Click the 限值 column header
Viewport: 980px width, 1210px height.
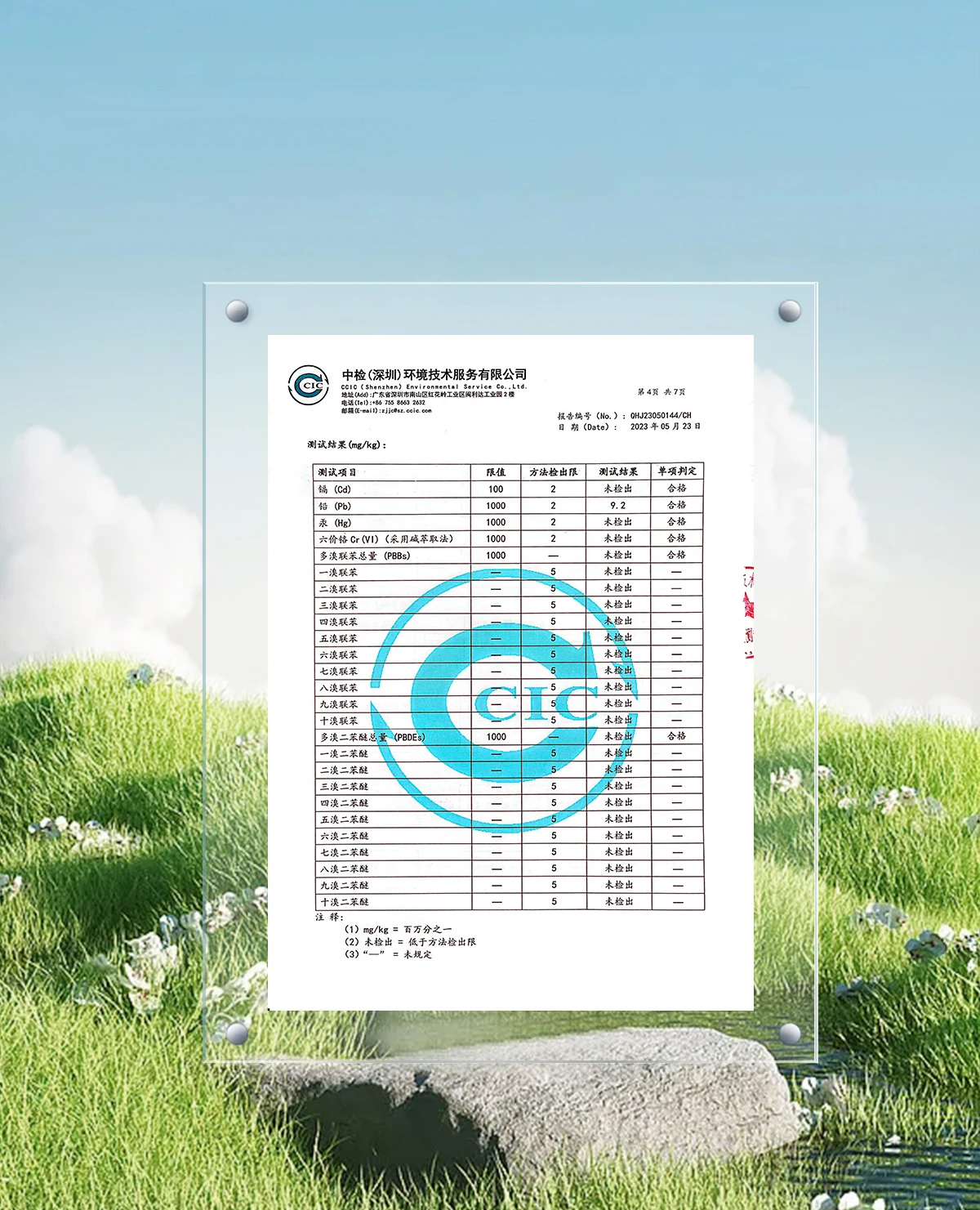click(496, 472)
